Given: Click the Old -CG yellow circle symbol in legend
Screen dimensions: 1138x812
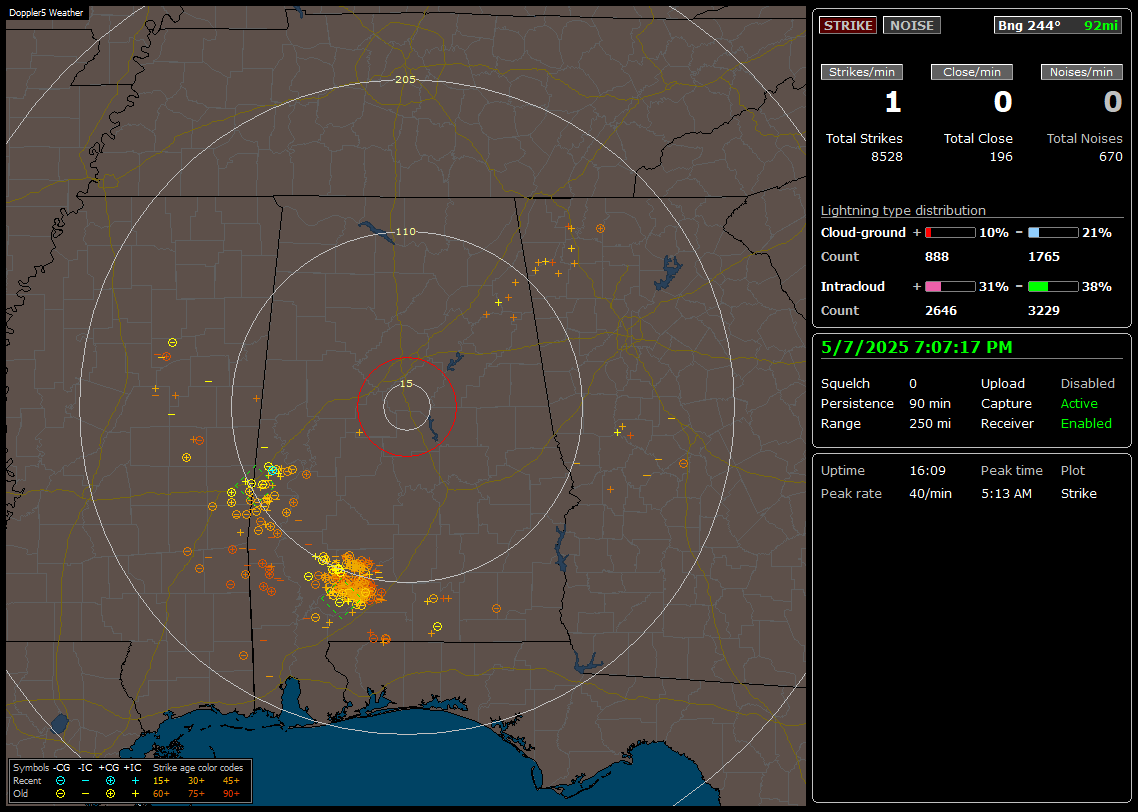Looking at the screenshot, I should click(60, 794).
